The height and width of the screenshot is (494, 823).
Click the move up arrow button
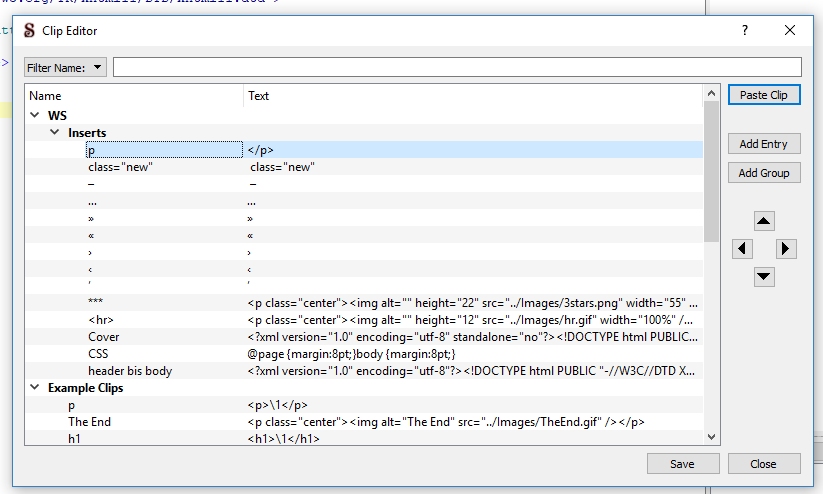[x=764, y=221]
